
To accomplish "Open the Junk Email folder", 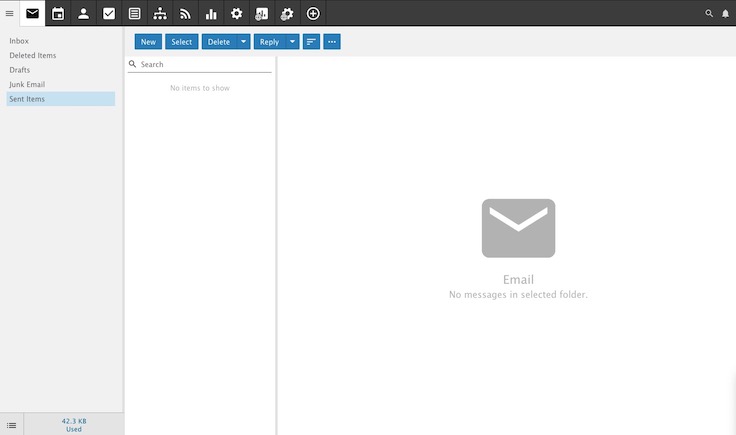I will (27, 84).
